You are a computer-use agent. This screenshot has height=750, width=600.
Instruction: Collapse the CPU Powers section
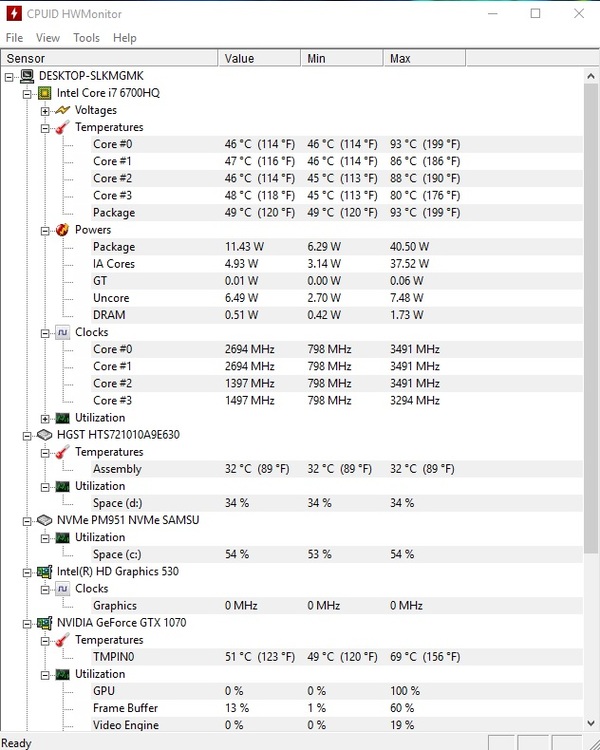point(45,230)
